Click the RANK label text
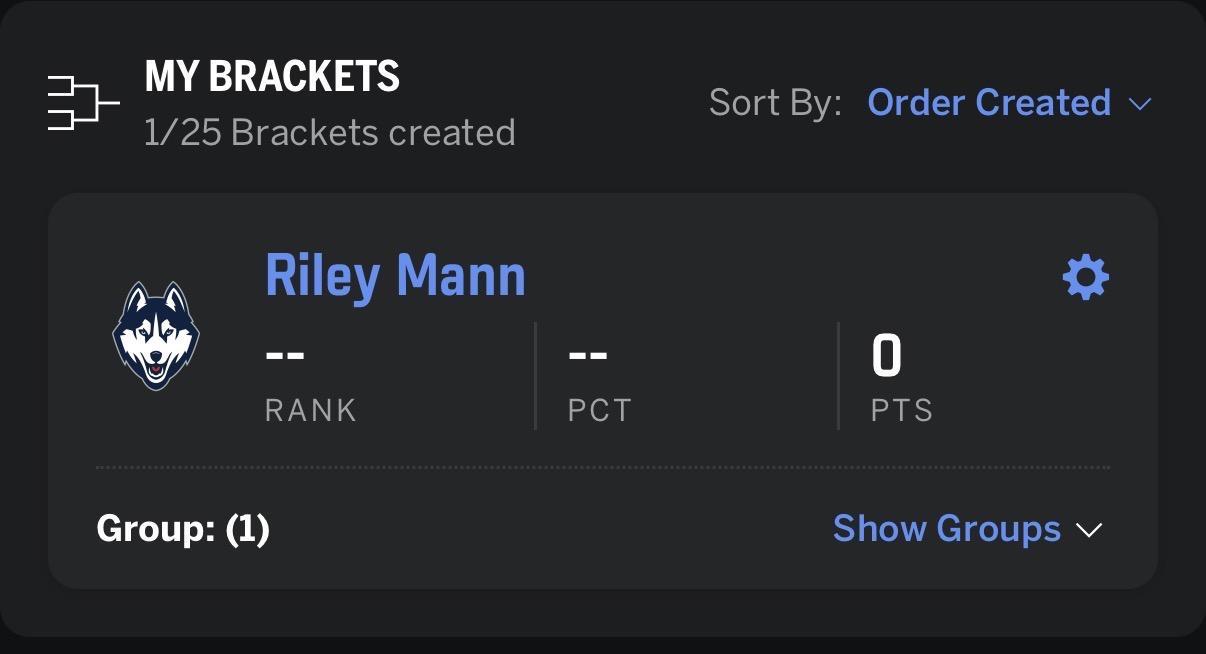Viewport: 1206px width, 654px height. click(x=310, y=410)
